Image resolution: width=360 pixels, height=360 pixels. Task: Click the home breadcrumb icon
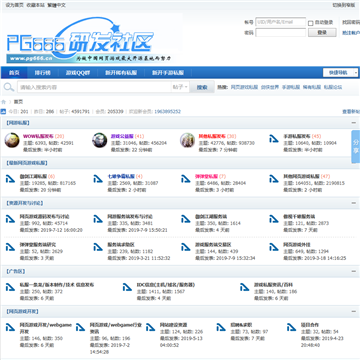(4, 102)
